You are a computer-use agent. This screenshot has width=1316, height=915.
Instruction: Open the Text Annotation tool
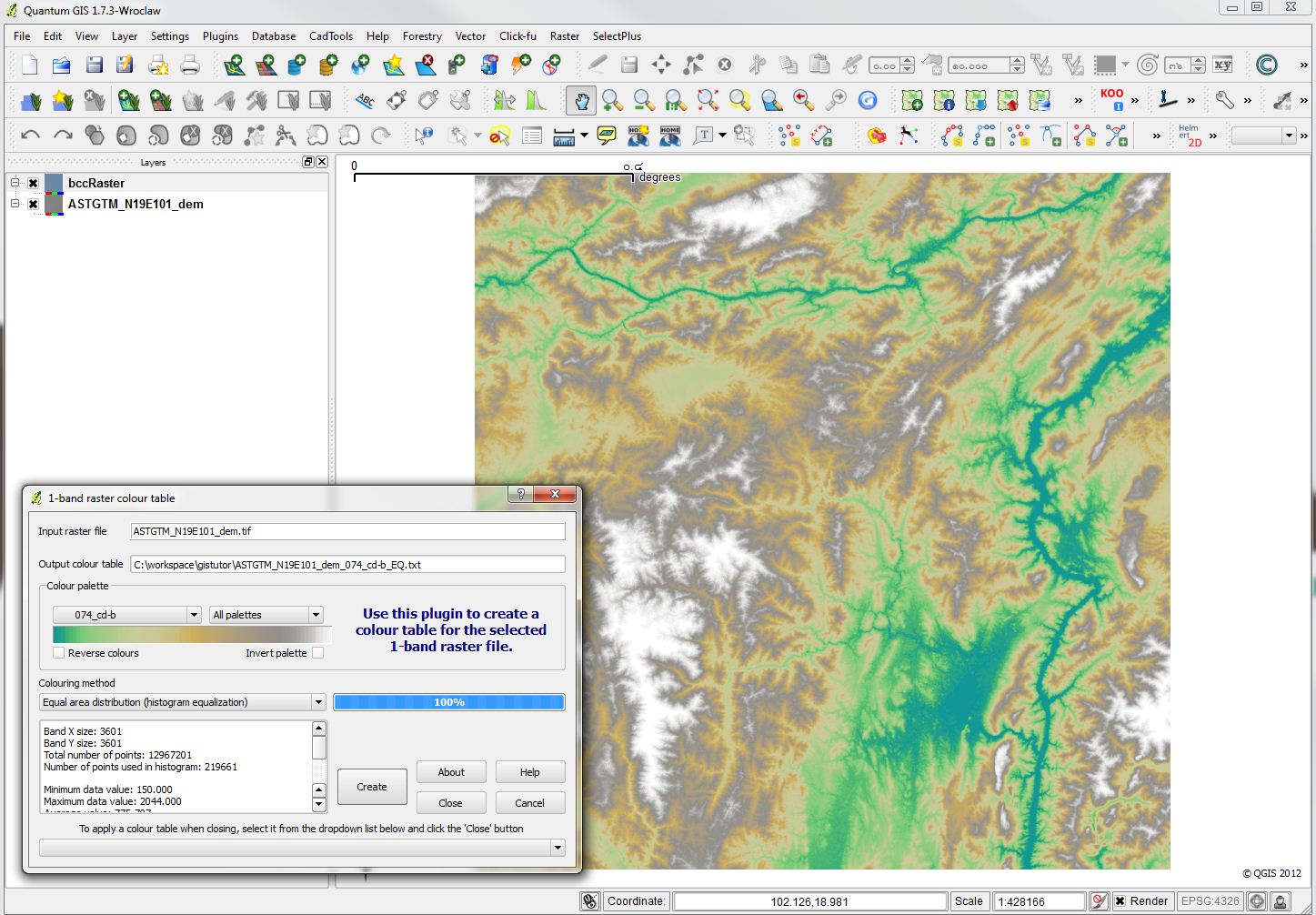click(x=702, y=135)
